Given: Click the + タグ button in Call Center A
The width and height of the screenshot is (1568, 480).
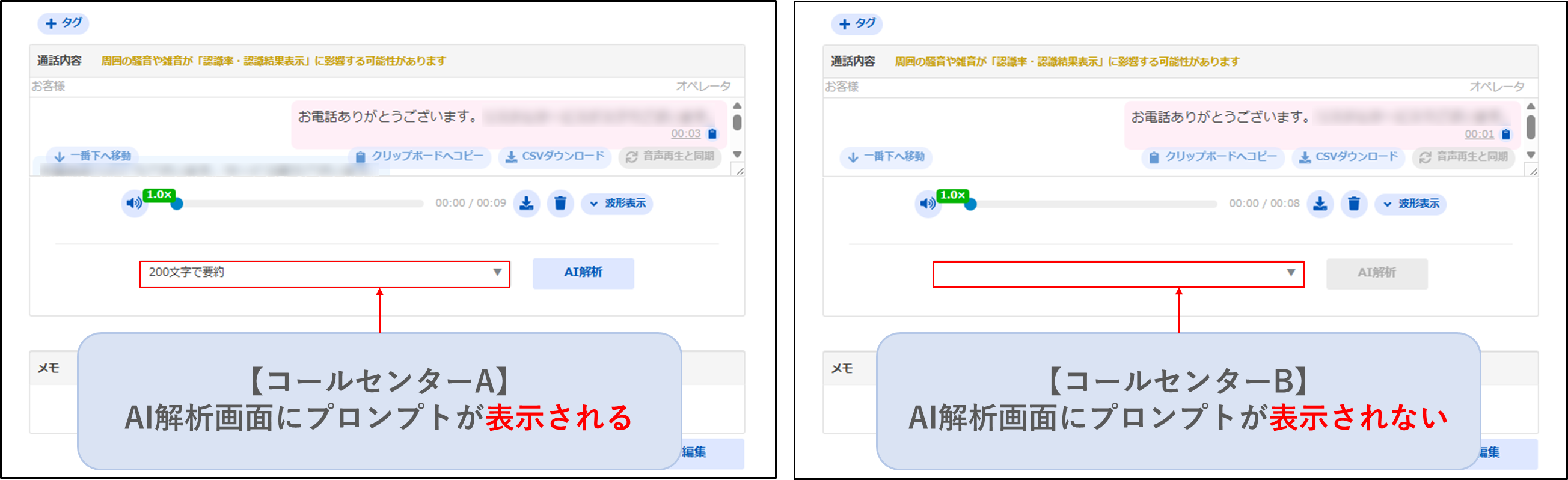Looking at the screenshot, I should coord(63,23).
